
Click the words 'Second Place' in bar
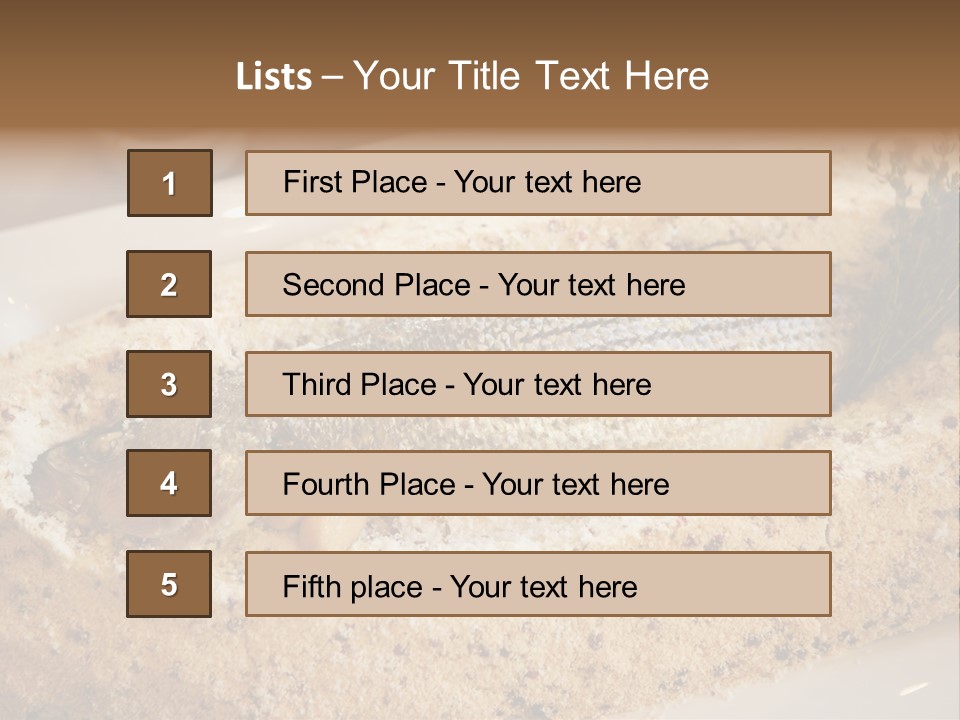377,285
